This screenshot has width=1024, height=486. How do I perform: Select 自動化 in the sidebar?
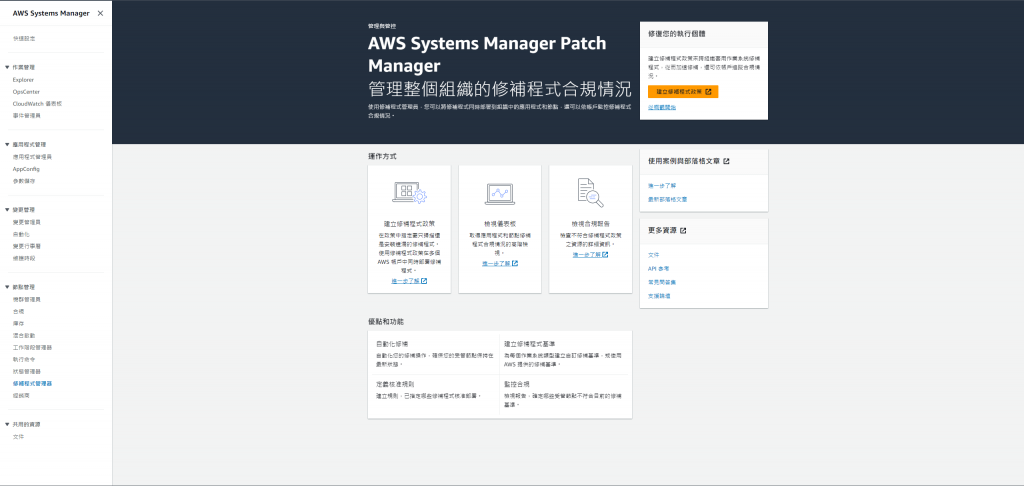point(21,234)
